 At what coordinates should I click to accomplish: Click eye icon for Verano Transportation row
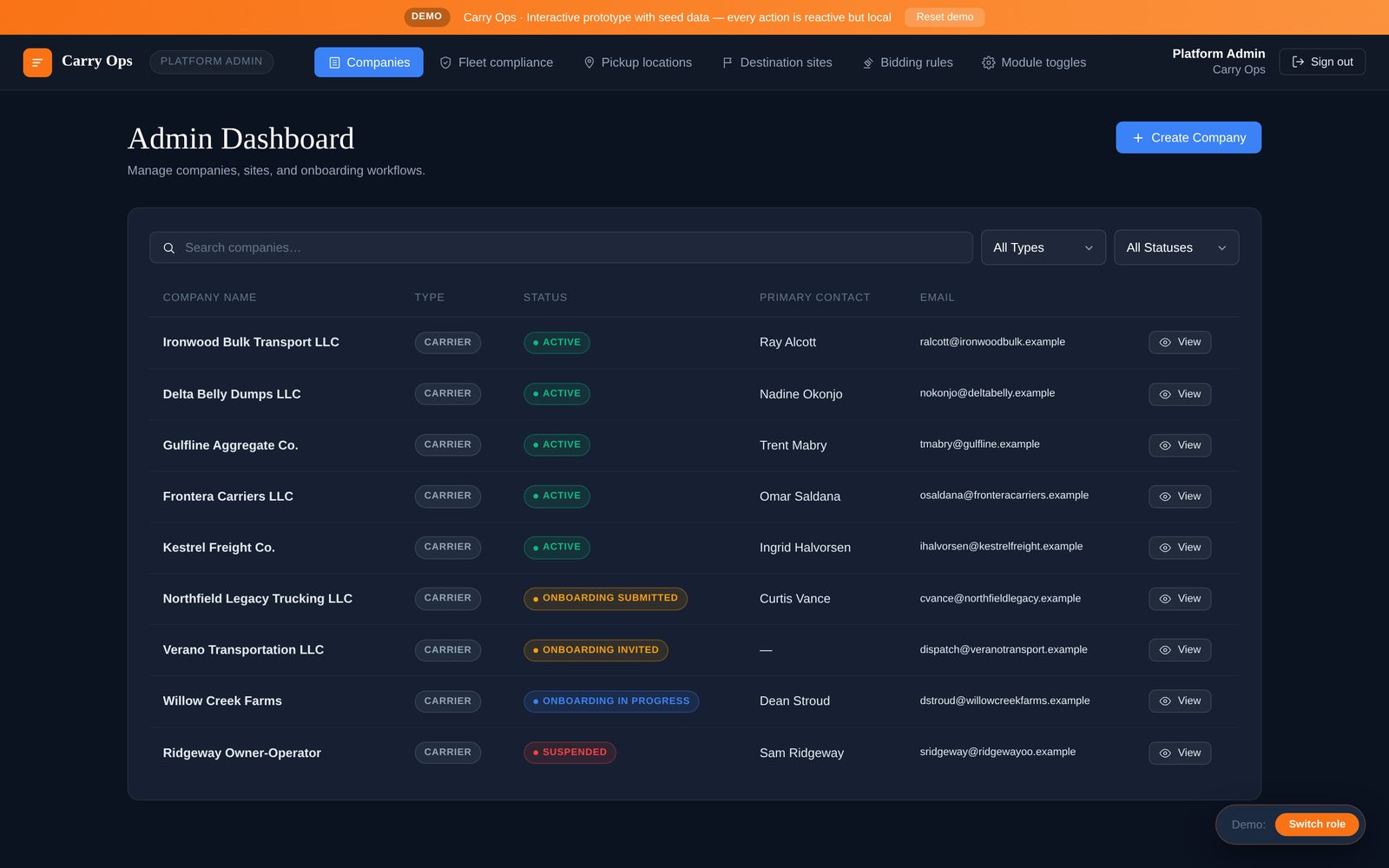tap(1165, 650)
